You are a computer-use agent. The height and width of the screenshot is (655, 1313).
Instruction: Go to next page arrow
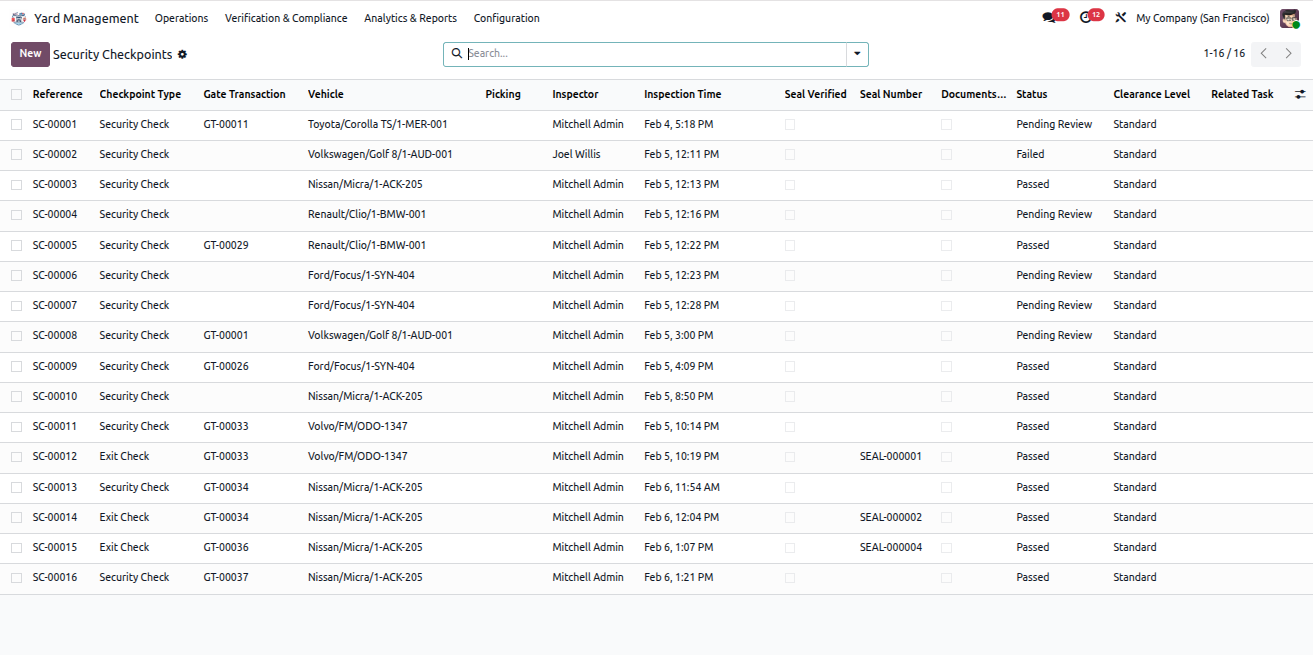[x=1288, y=54]
